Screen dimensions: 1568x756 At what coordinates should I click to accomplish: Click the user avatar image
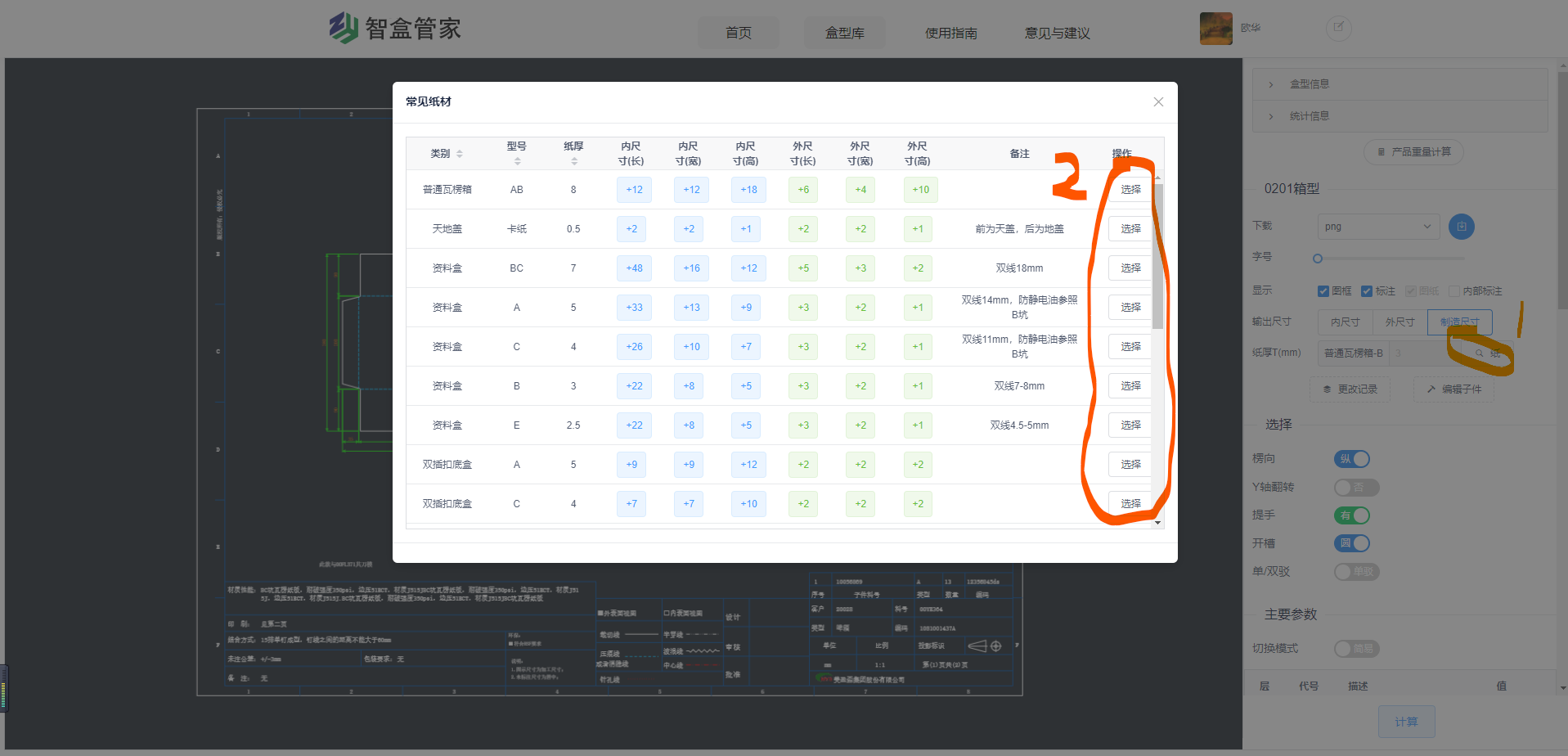(1215, 29)
